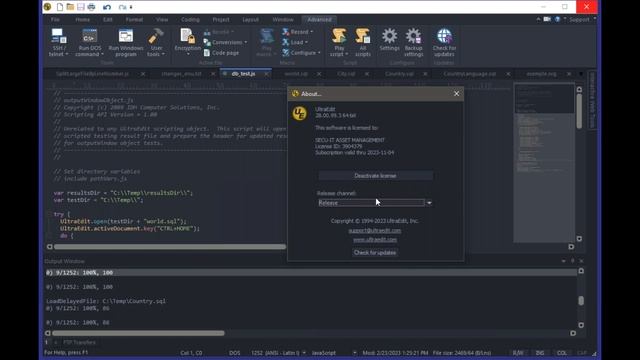640x360 pixels.
Task: Open the SSH / telnet tool
Action: coord(58,42)
